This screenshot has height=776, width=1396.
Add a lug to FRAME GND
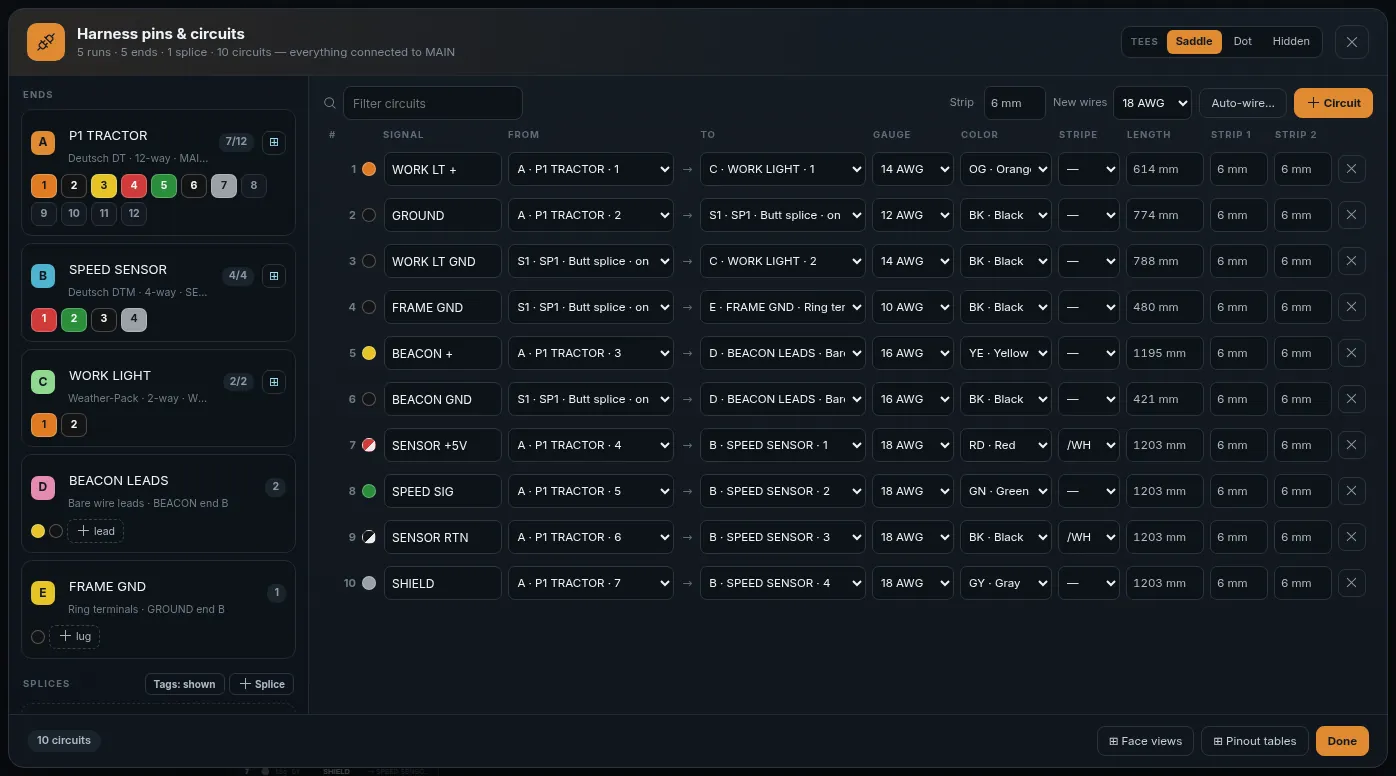[74, 636]
